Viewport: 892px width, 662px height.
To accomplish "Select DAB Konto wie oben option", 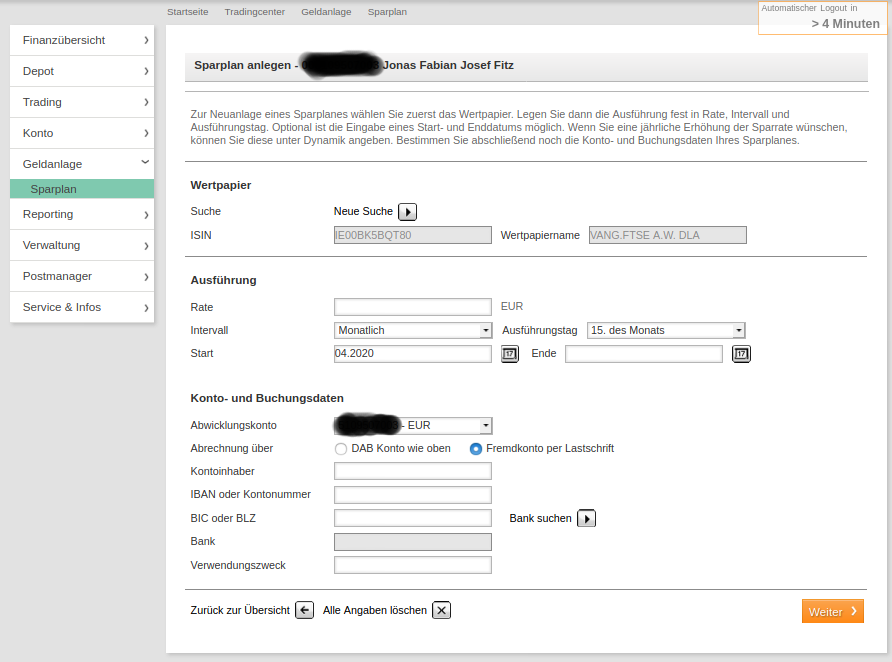I will [341, 449].
